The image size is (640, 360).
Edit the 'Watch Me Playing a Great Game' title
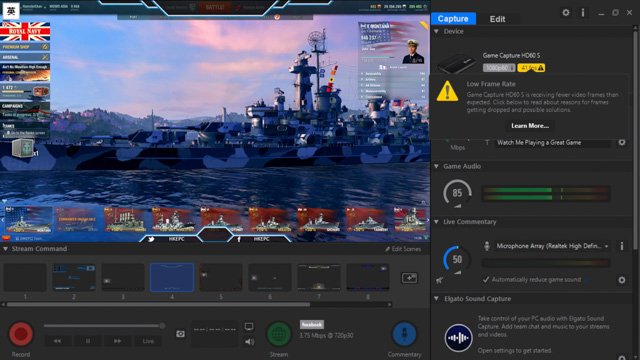[553, 142]
